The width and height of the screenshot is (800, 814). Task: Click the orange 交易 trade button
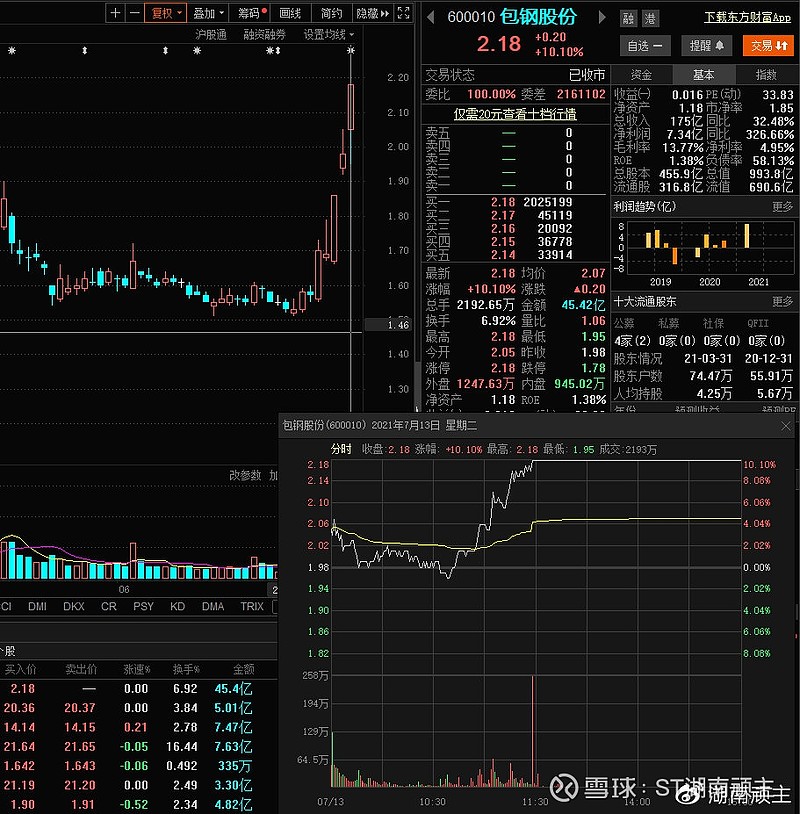point(768,46)
